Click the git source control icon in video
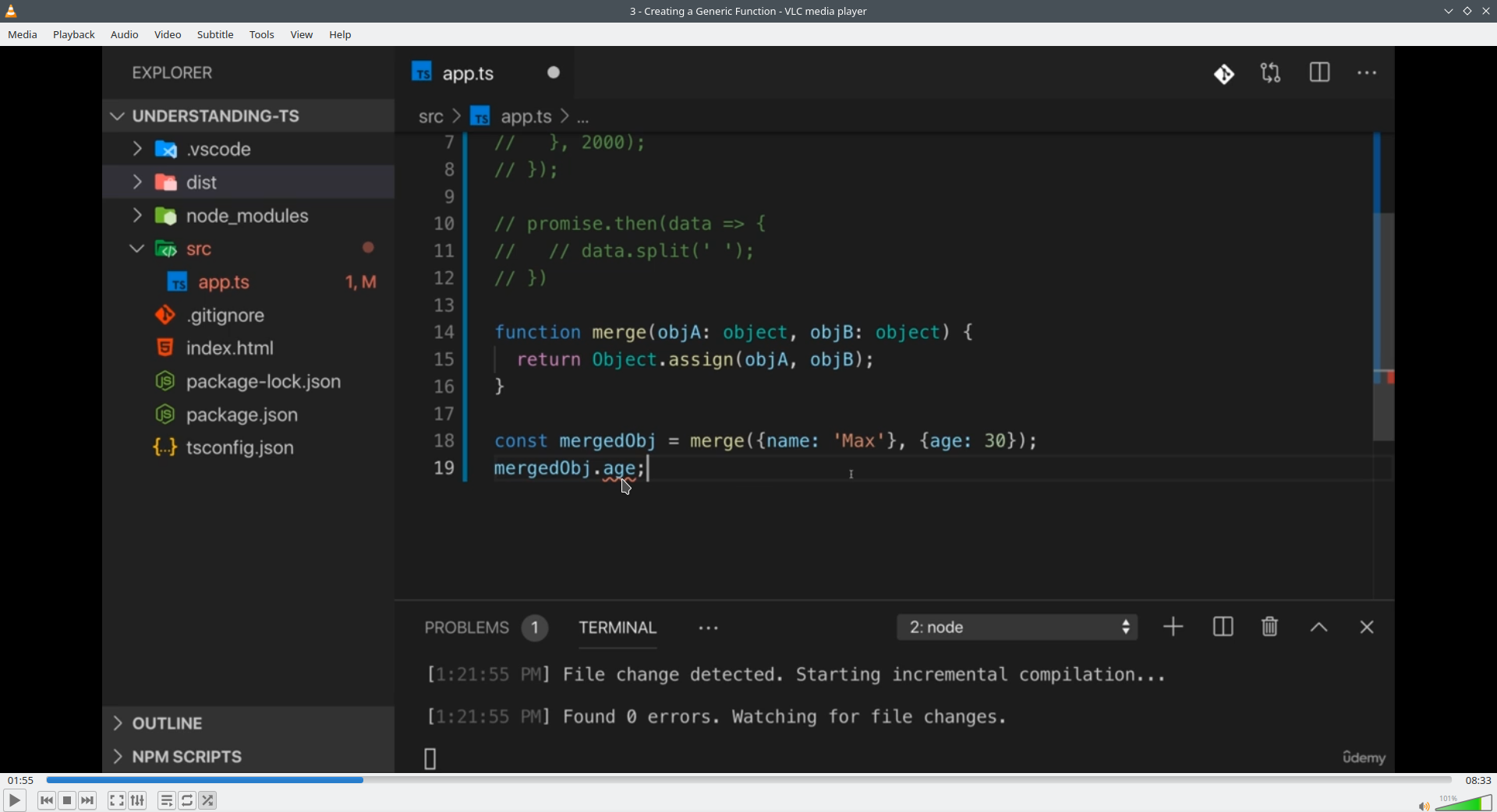Image resolution: width=1497 pixels, height=812 pixels. (1224, 74)
